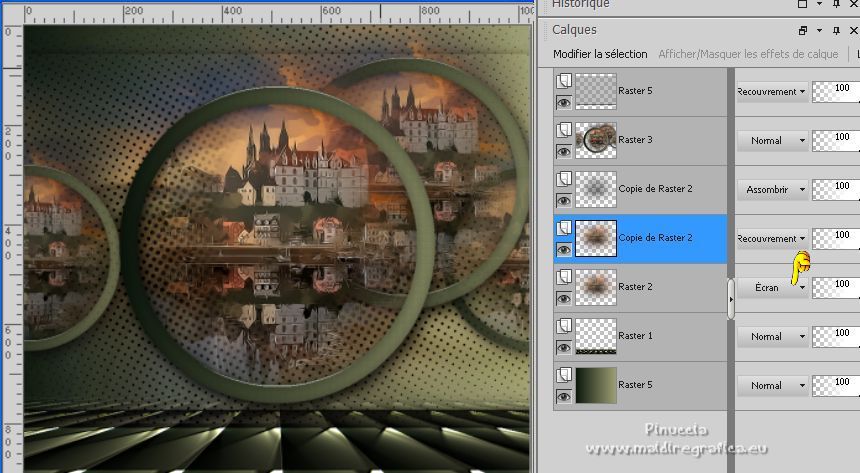Viewport: 860px width, 473px height.
Task: Click the vertical ruler left of the canvas
Action: click(12, 249)
